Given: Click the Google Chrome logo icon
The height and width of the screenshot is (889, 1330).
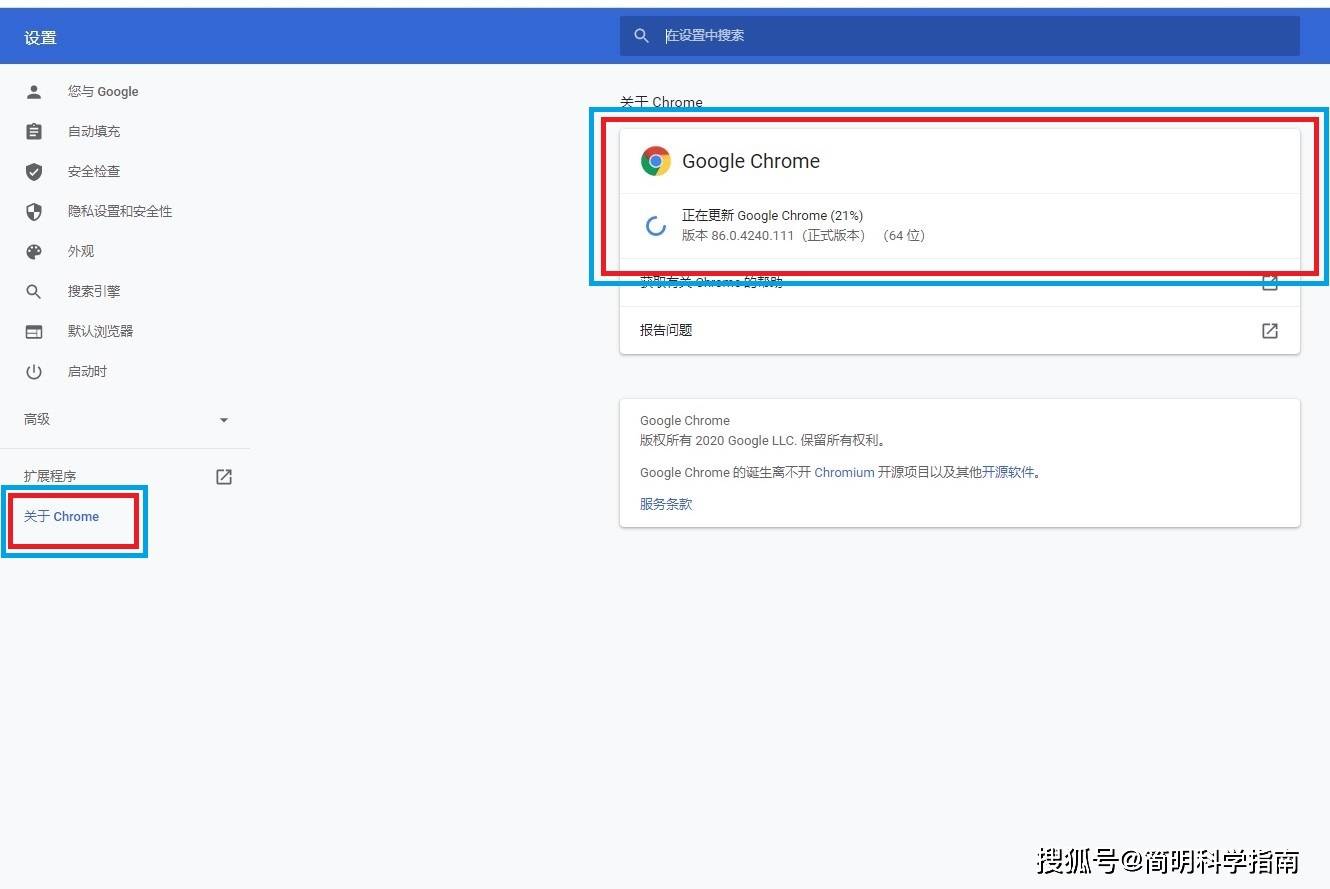Looking at the screenshot, I should [x=656, y=161].
